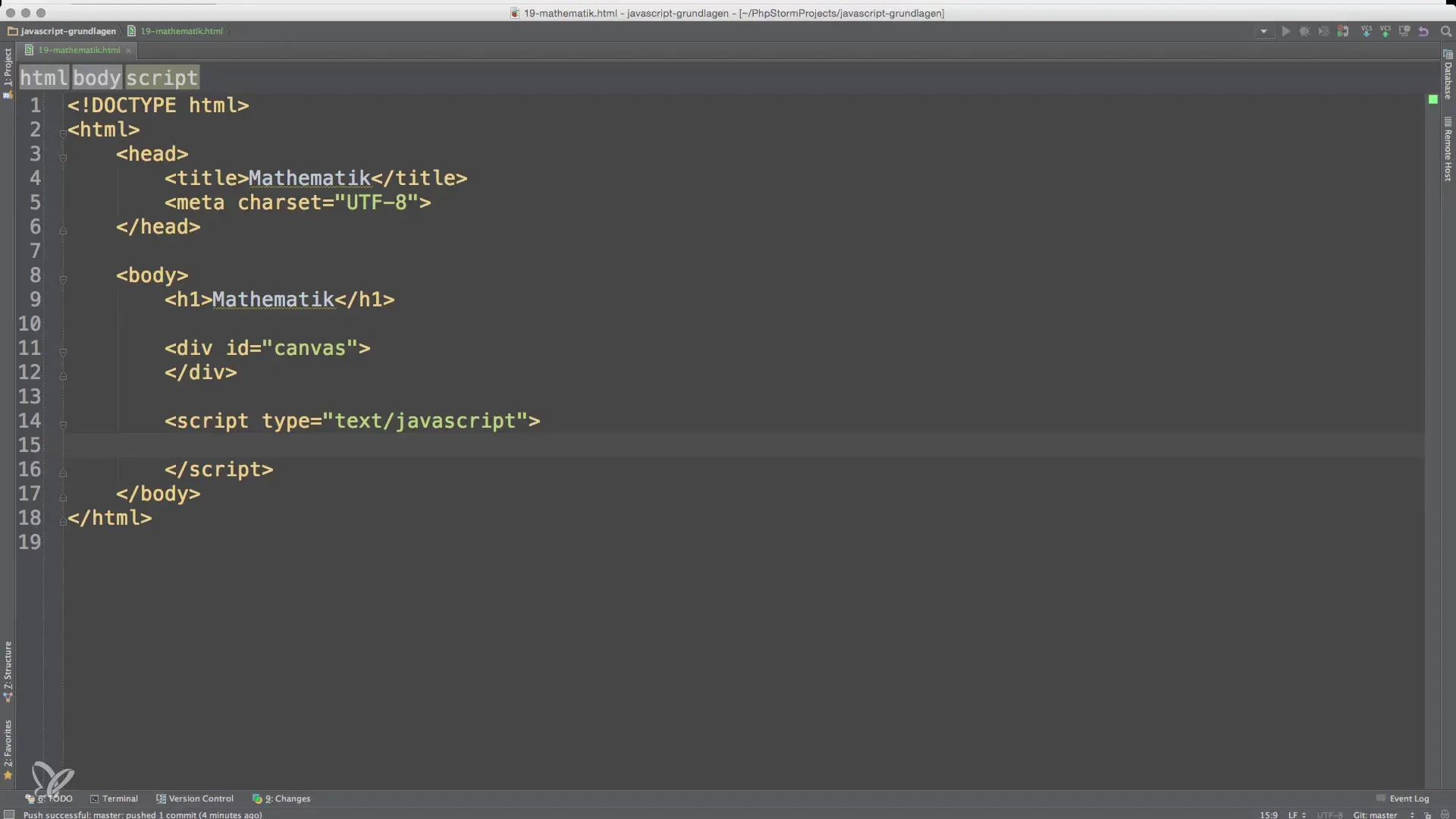Open the Project tool window stripe button
This screenshot has height=819, width=1456.
(8, 73)
